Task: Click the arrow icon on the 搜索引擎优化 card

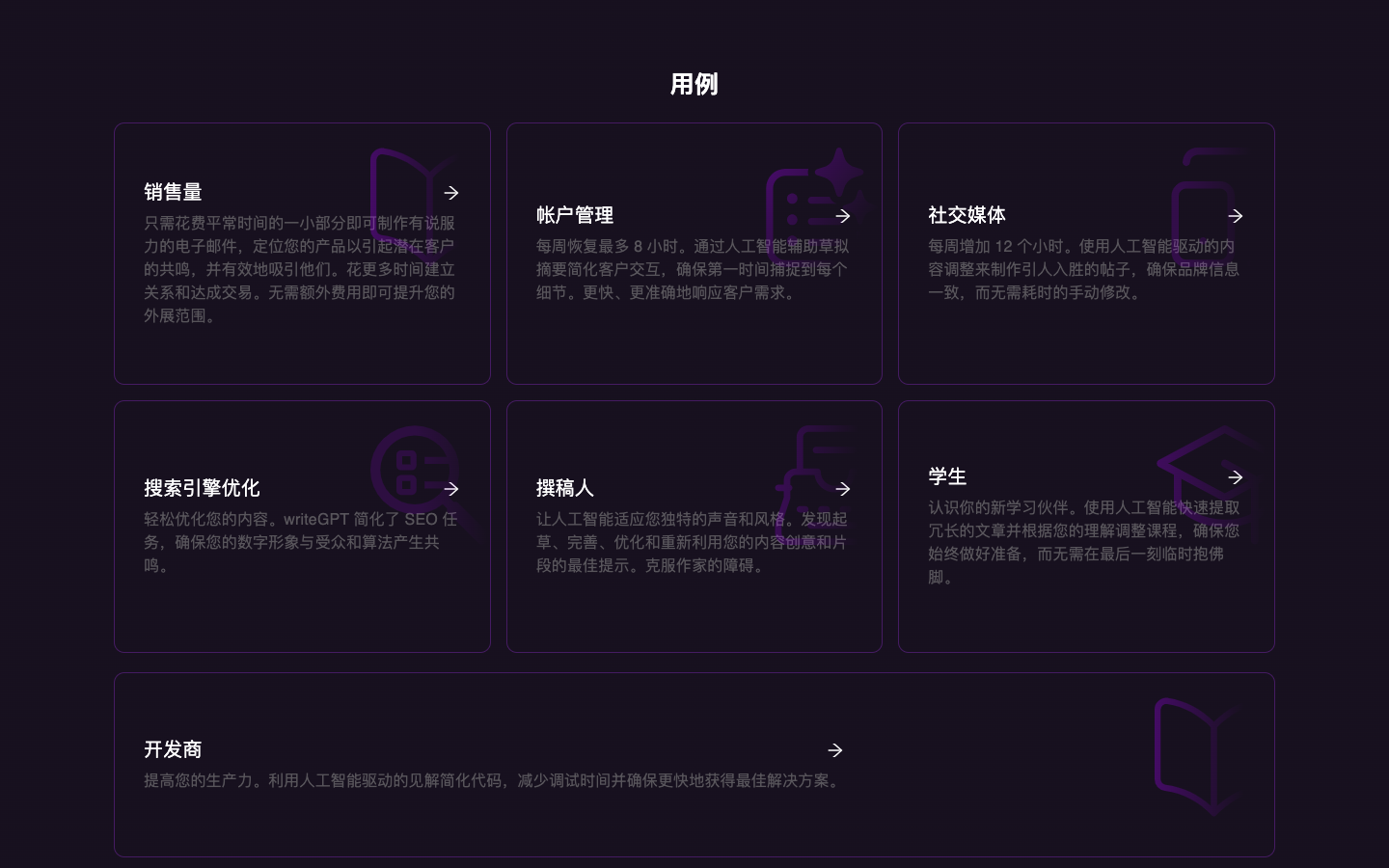Action: click(x=451, y=489)
